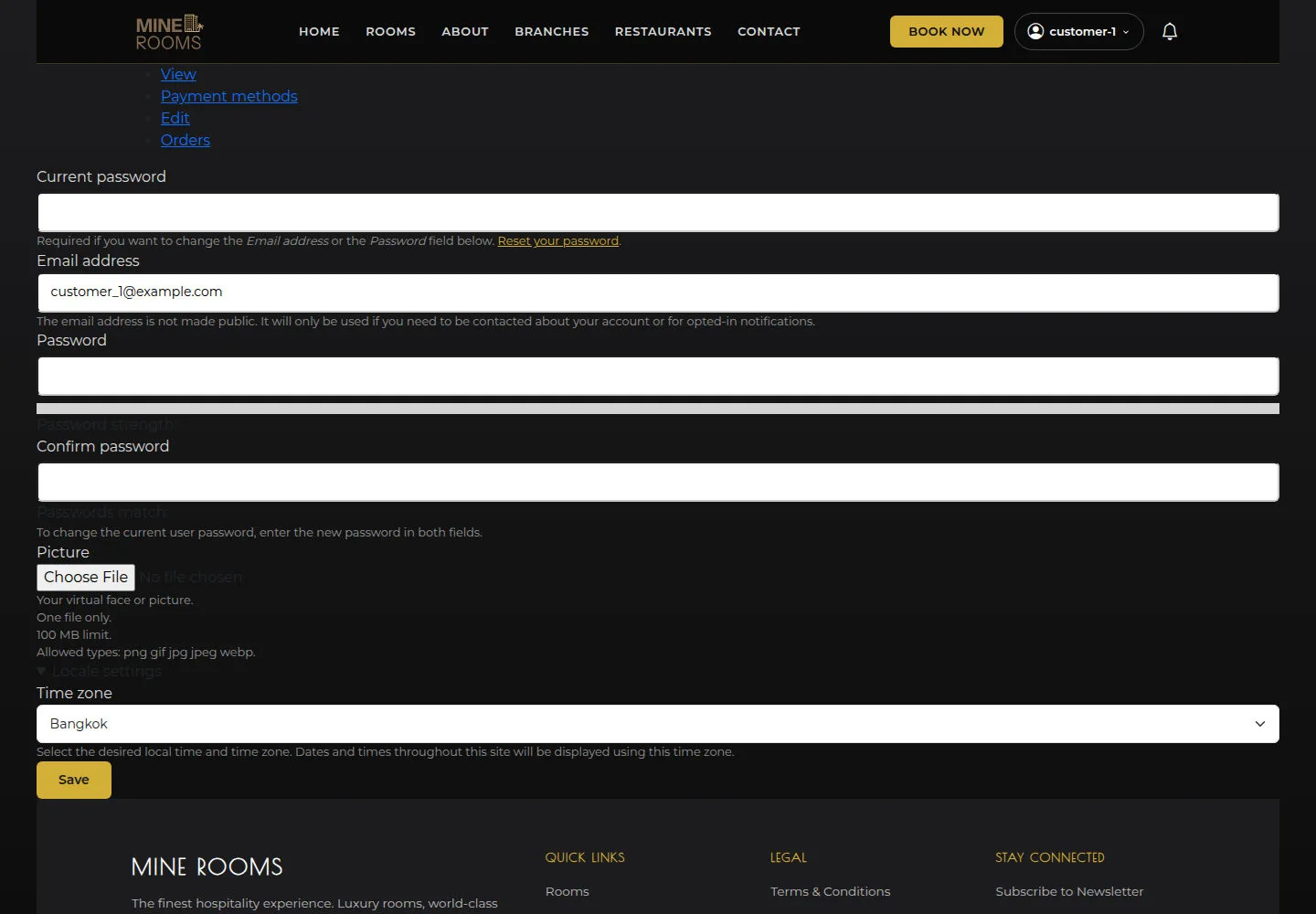Switch to the Edit tab link
This screenshot has width=1316, height=914.
[175, 119]
